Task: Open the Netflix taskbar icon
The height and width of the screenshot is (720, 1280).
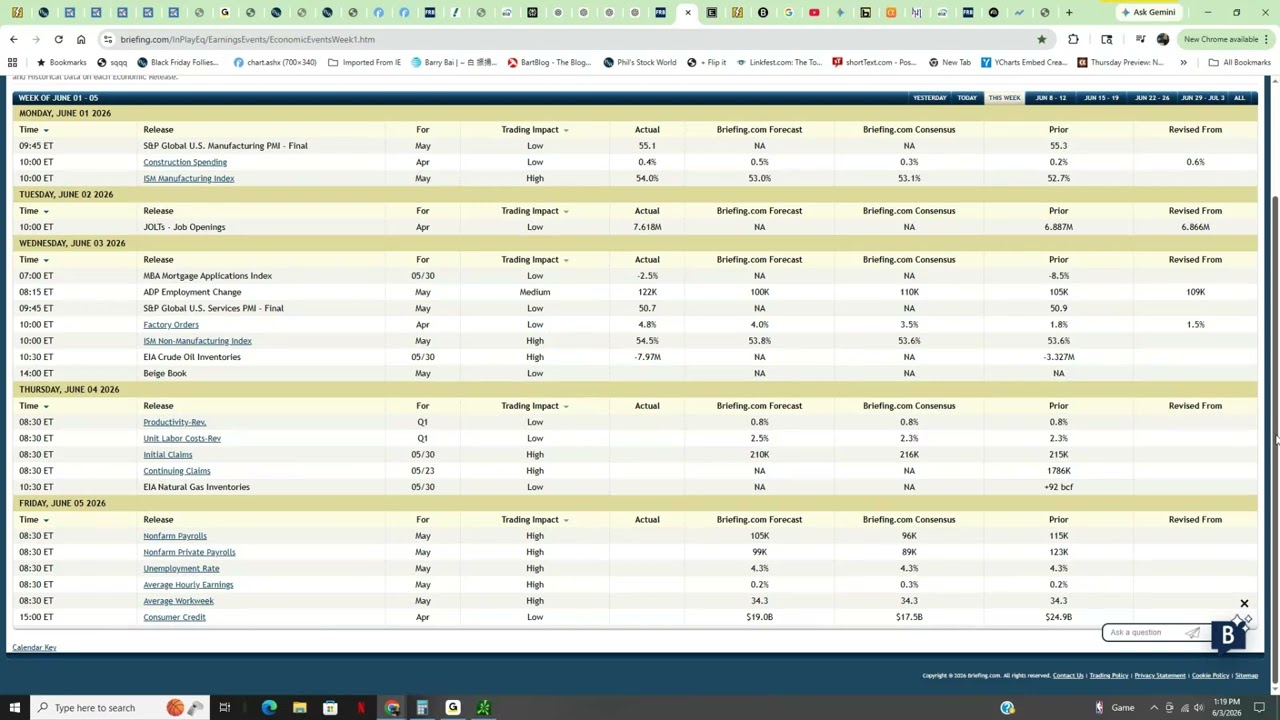Action: coord(361,708)
